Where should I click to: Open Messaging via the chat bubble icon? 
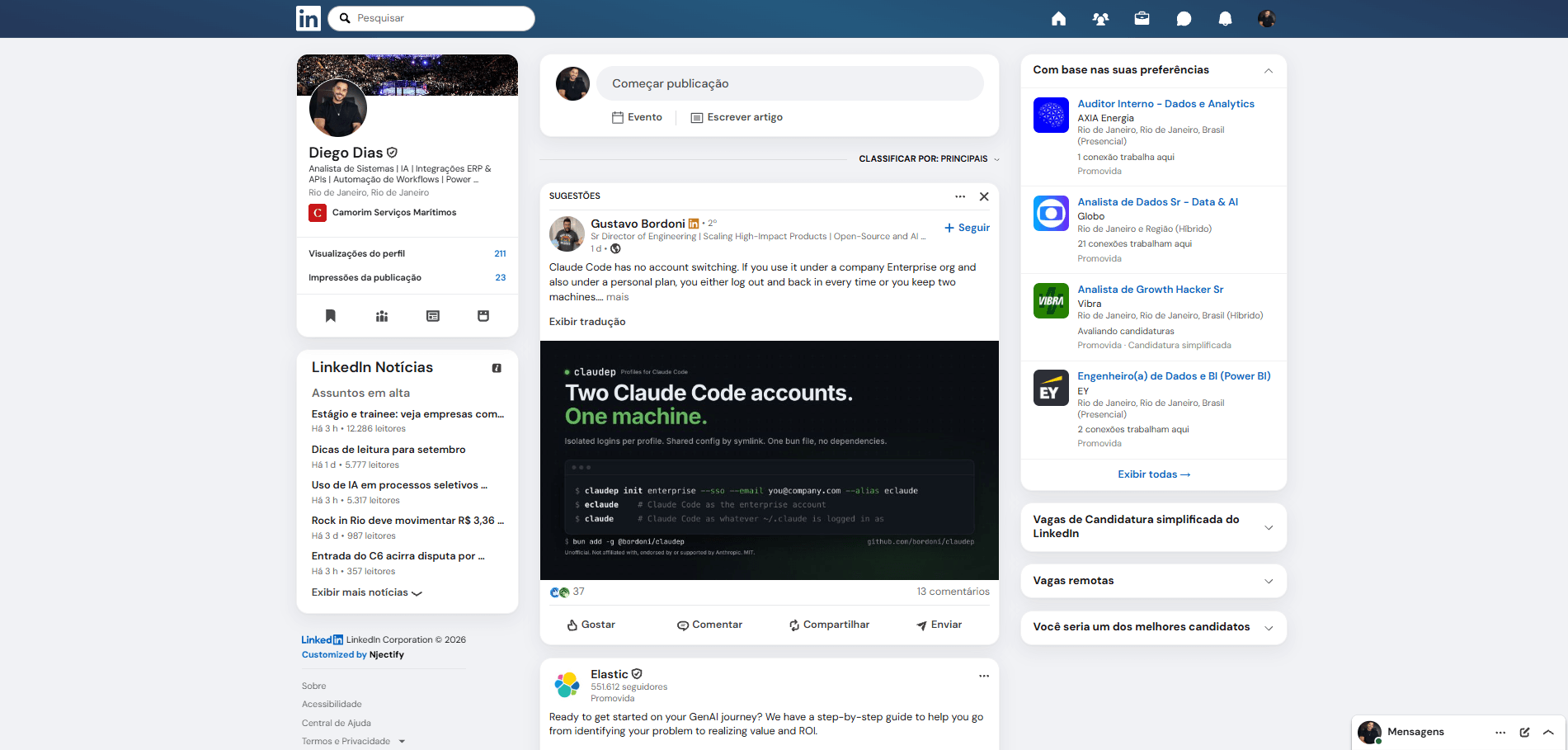(1184, 18)
